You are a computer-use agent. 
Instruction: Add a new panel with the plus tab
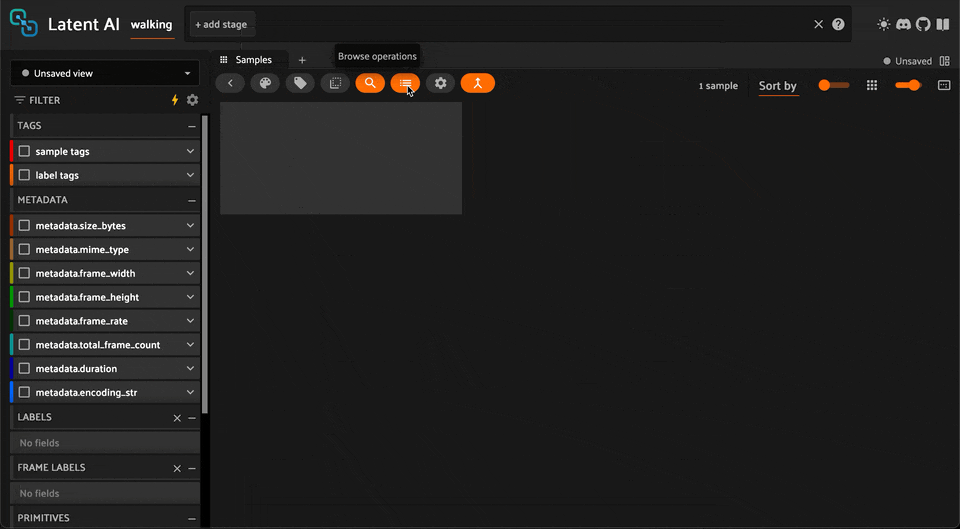pyautogui.click(x=302, y=60)
